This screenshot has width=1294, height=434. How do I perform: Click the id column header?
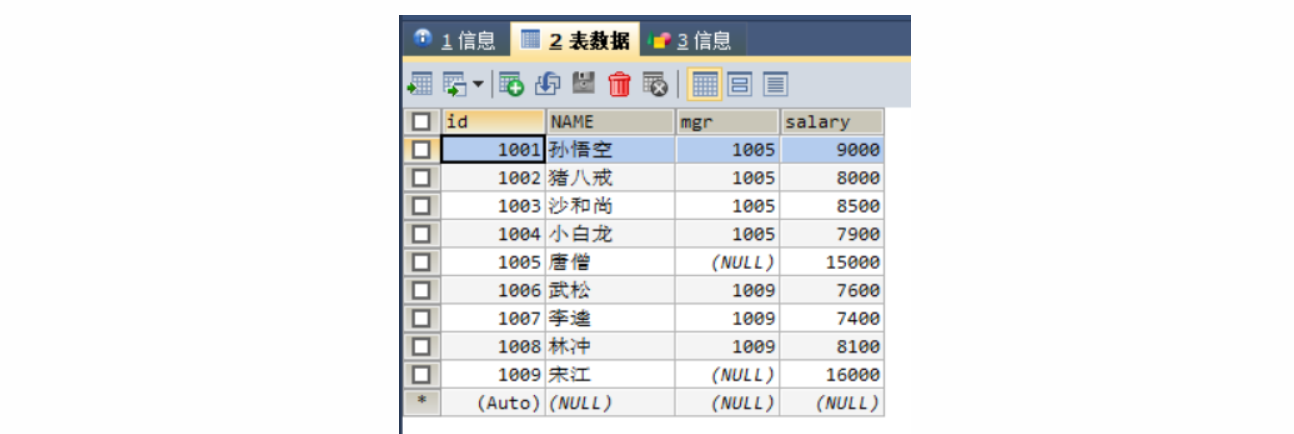tap(493, 122)
